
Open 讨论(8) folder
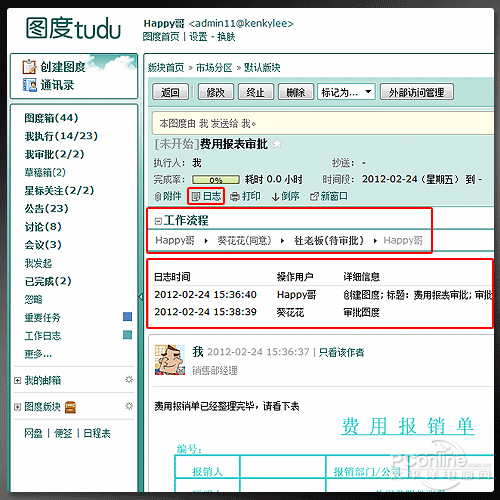43,227
